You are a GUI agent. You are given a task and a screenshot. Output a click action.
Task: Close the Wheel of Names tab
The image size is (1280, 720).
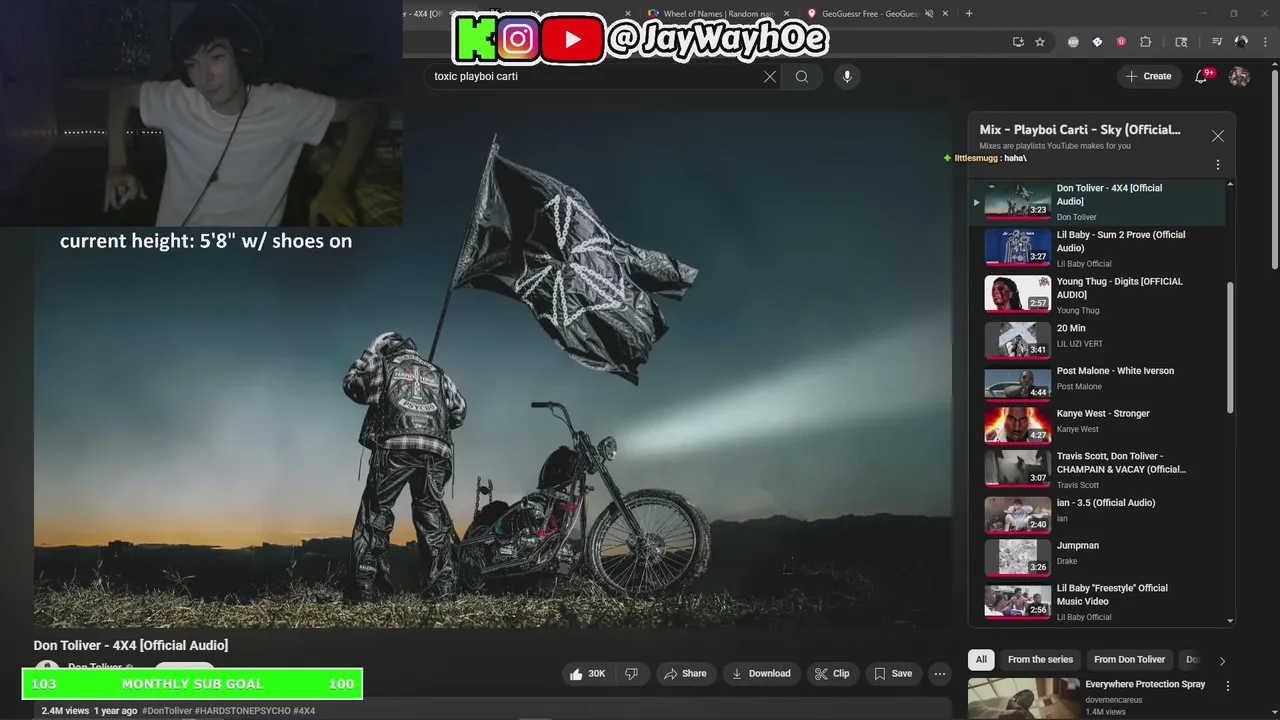785,14
